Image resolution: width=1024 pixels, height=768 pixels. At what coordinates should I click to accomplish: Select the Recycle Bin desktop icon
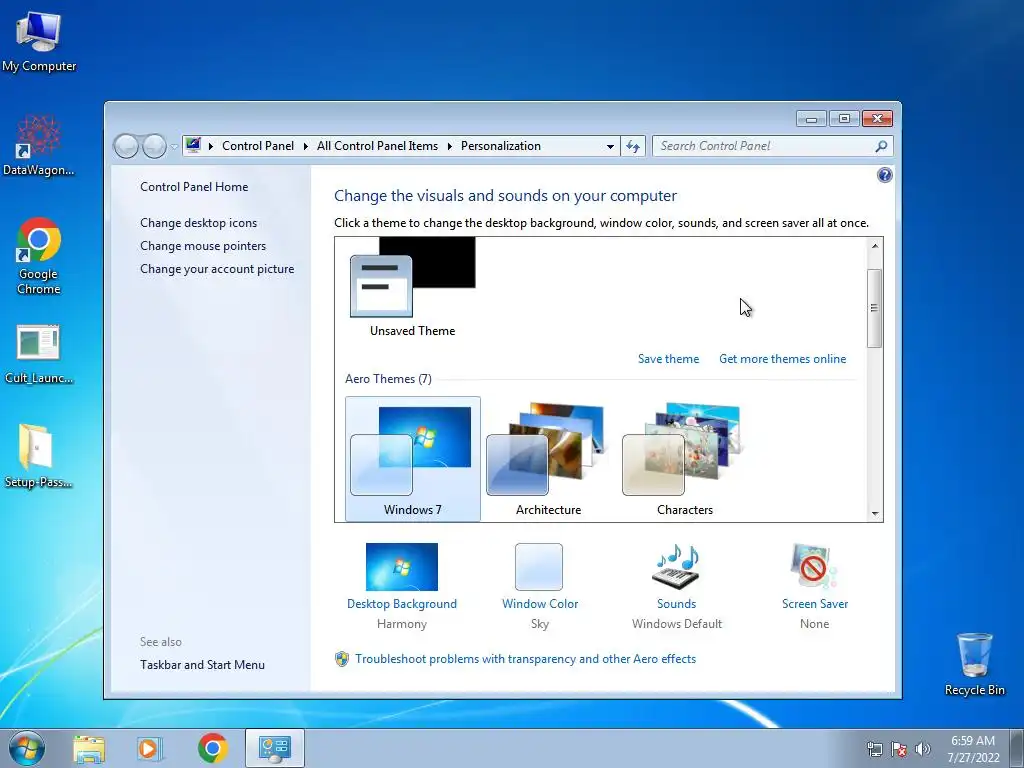pyautogui.click(x=974, y=664)
